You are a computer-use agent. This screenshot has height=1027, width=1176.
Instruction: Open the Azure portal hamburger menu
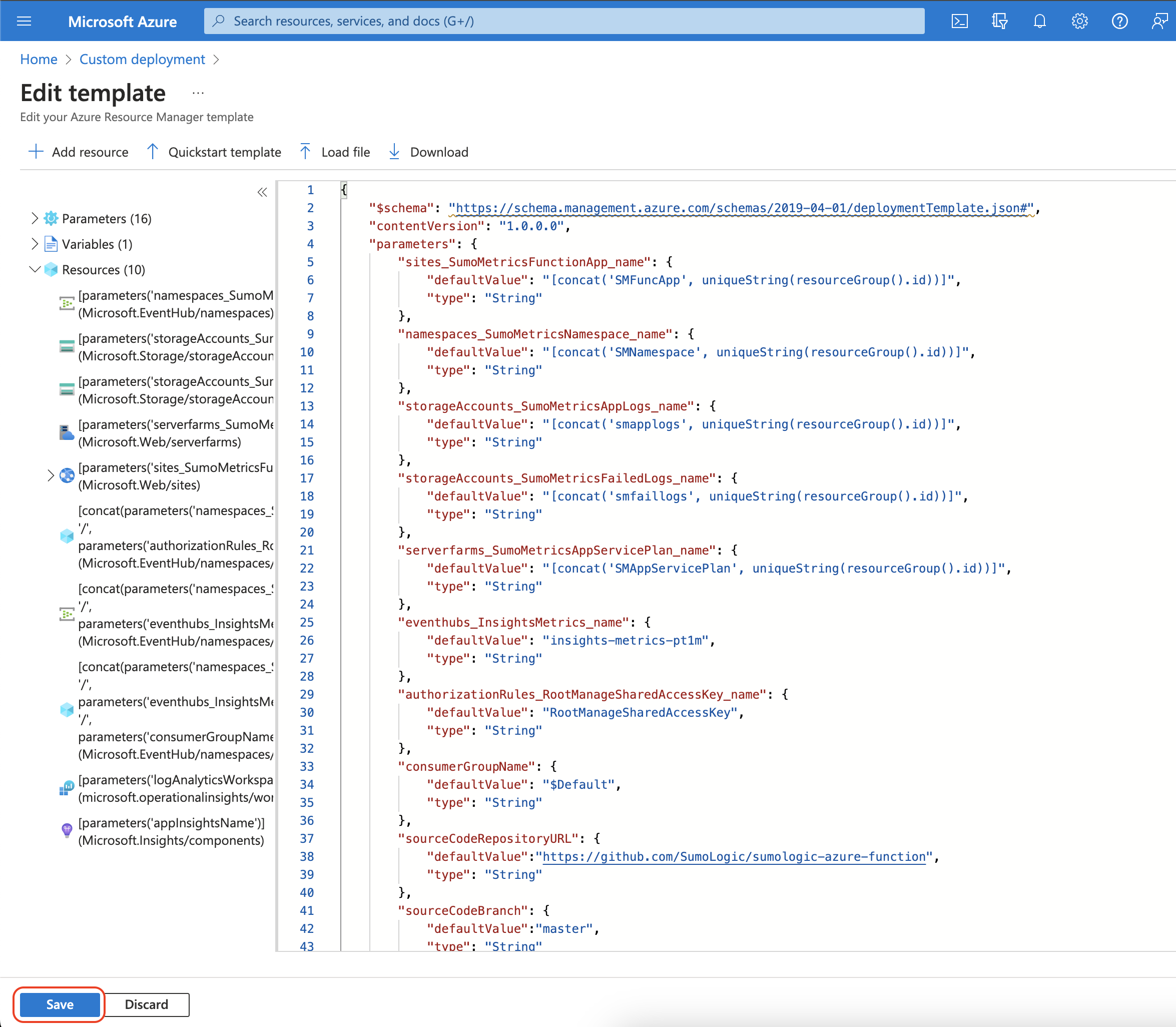coord(24,21)
